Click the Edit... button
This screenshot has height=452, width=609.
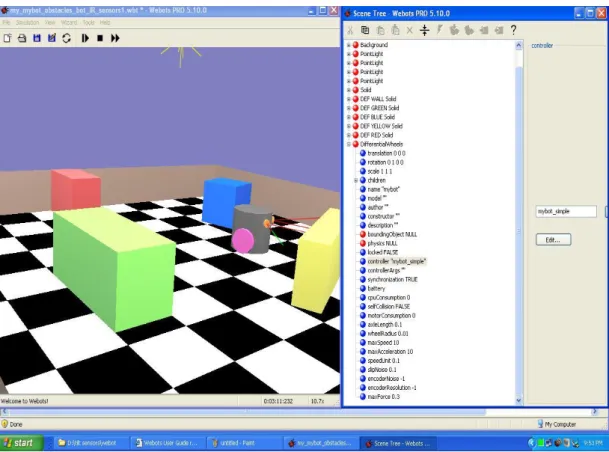point(553,240)
